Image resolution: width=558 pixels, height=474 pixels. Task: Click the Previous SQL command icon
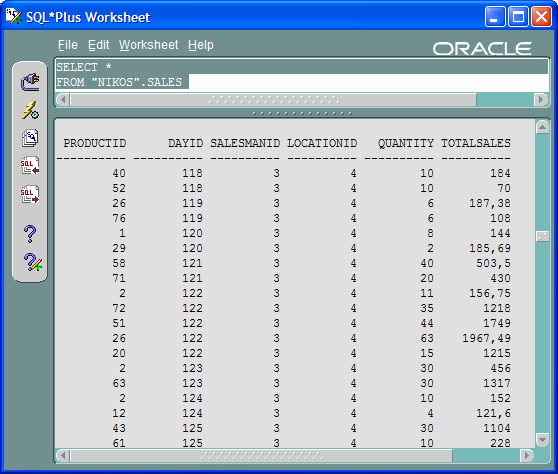(30, 166)
